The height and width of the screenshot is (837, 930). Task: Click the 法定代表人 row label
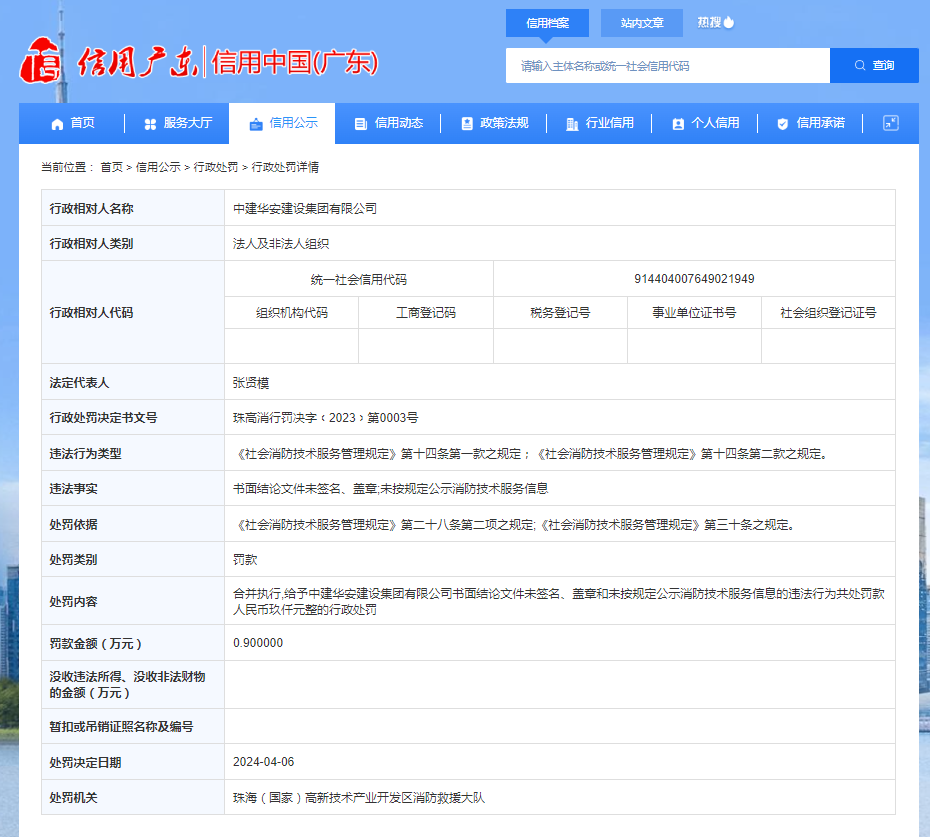click(79, 383)
